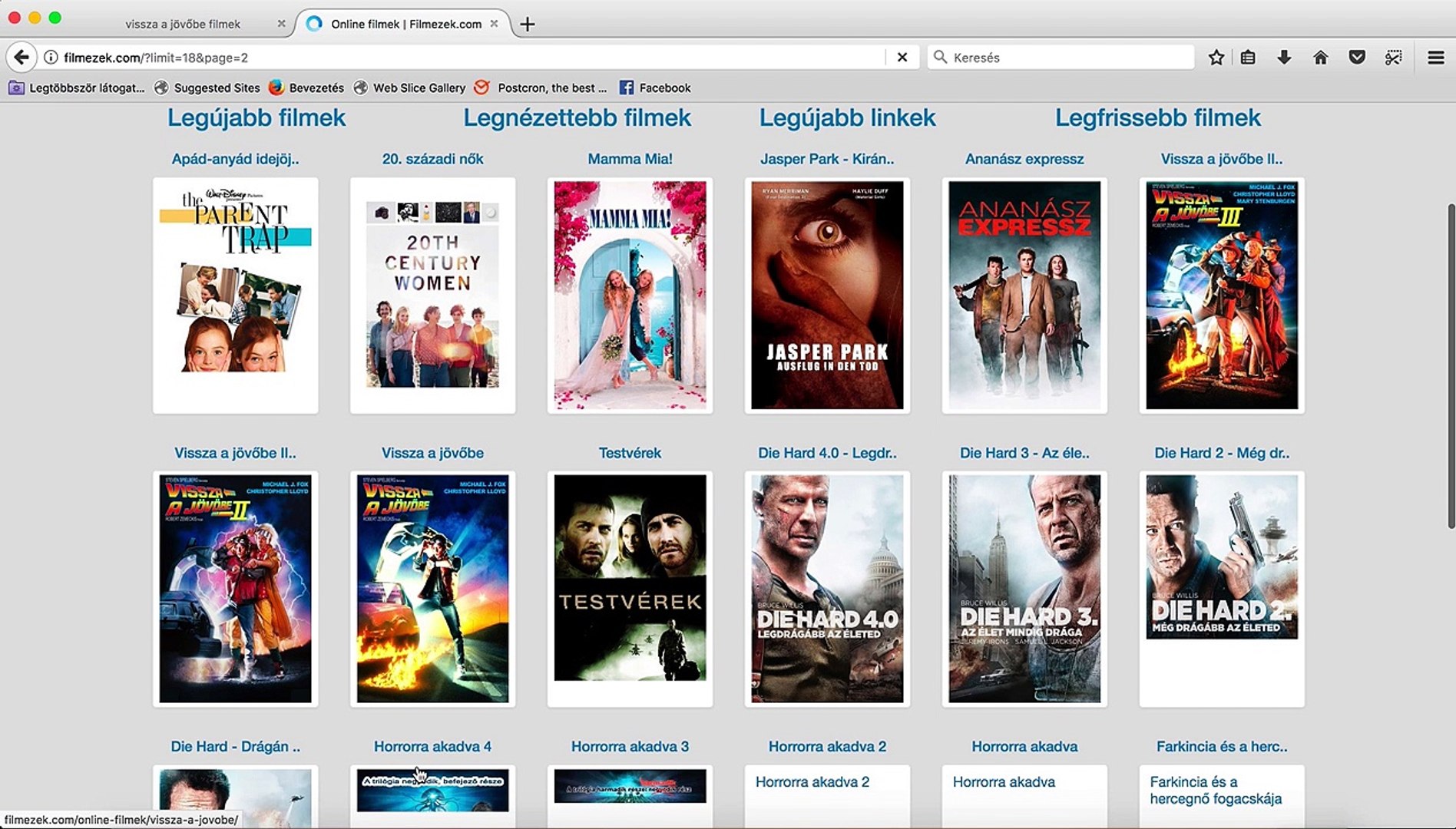Viewport: 1456px width, 829px height.
Task: Open the Ananász Expressz movie poster
Action: pos(1024,296)
